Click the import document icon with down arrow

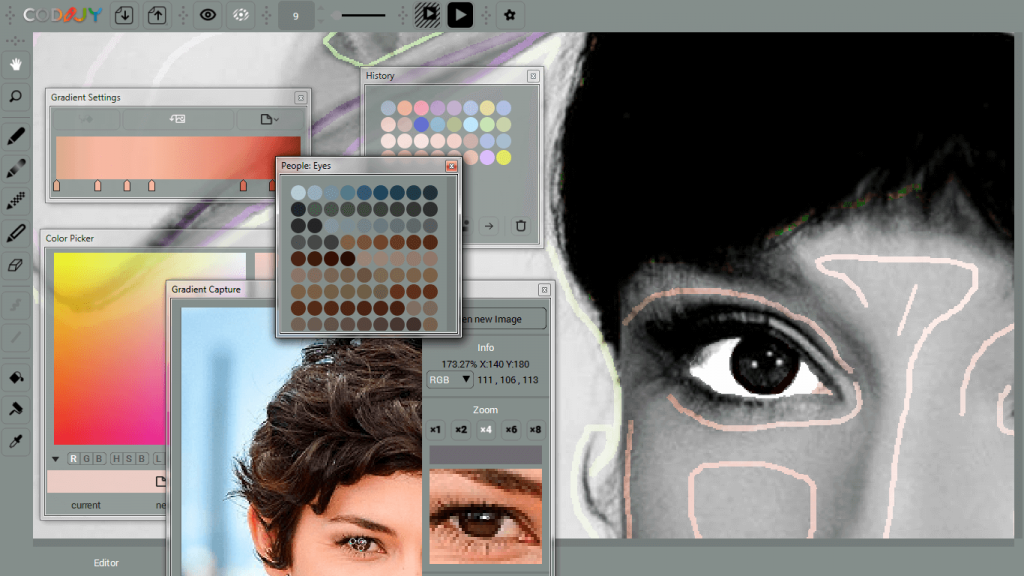pos(124,15)
